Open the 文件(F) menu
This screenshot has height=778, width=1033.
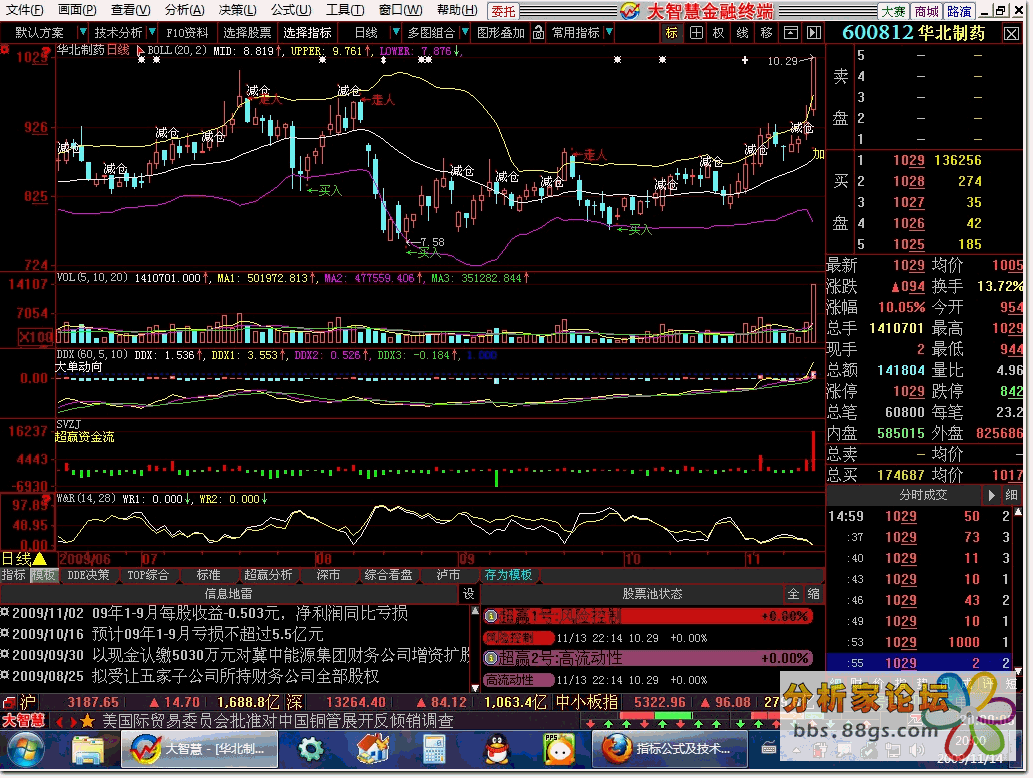[x=25, y=10]
